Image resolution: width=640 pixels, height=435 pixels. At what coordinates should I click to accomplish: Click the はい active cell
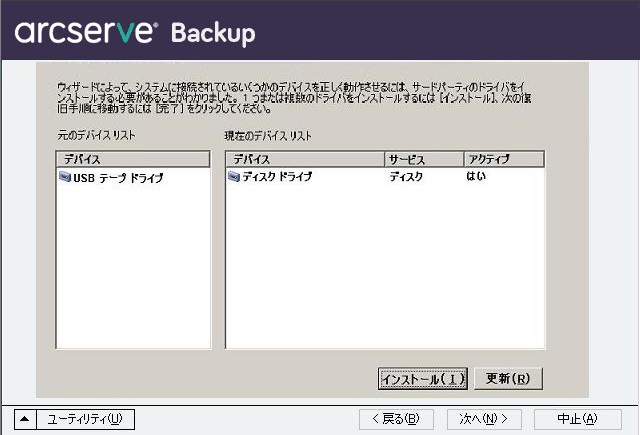pyautogui.click(x=476, y=176)
